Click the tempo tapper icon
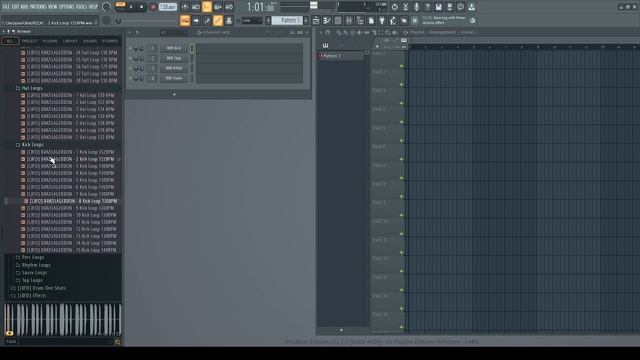The width and height of the screenshot is (640, 360). (x=393, y=20)
